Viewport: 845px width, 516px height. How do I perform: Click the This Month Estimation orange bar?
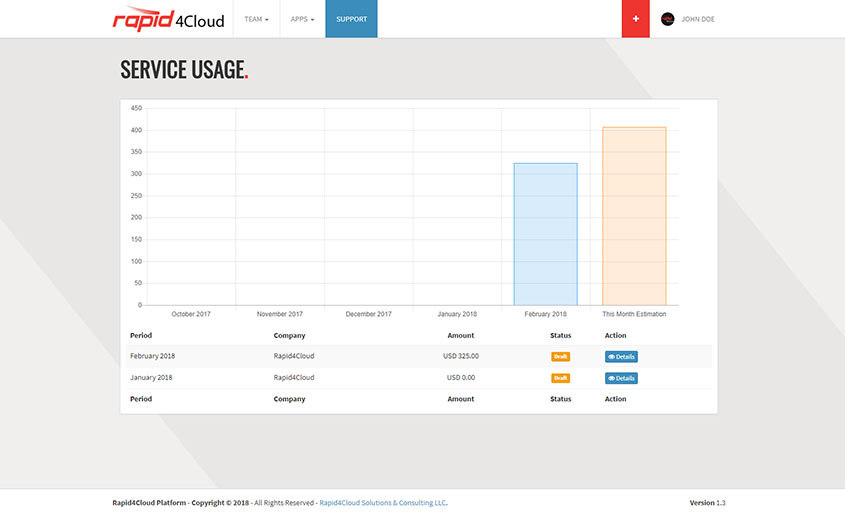coord(634,216)
